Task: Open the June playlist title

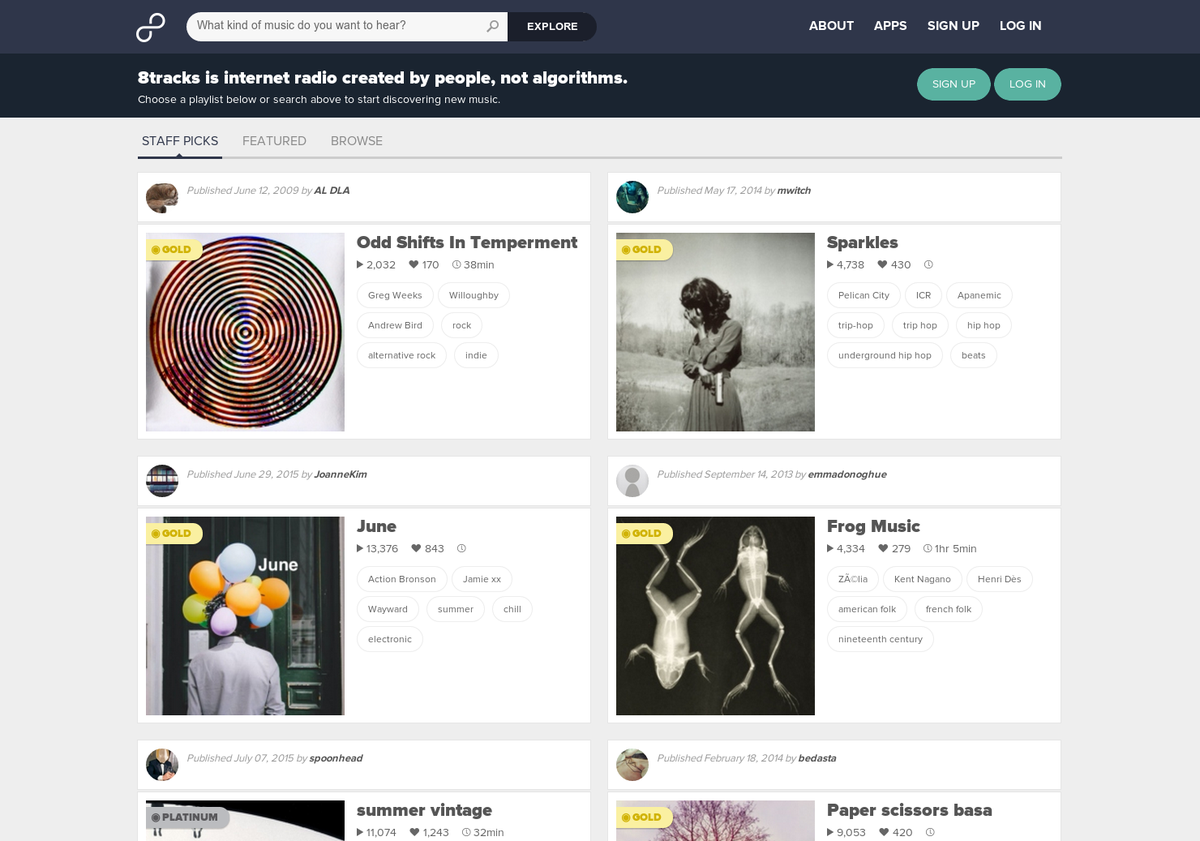Action: coord(376,526)
